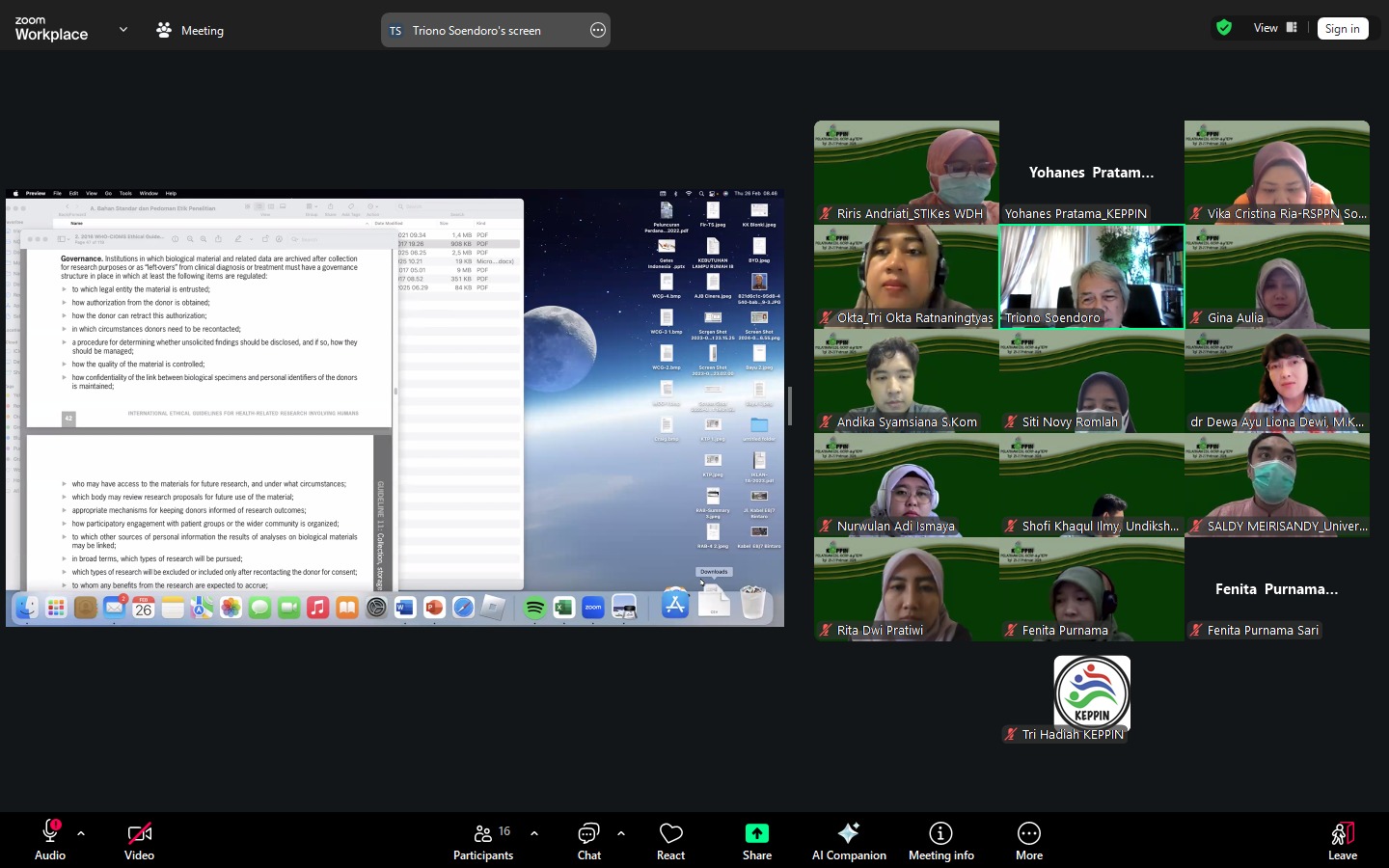Screen dimensions: 1389x868
Task: Click the green encryption shield icon
Action: (1224, 28)
